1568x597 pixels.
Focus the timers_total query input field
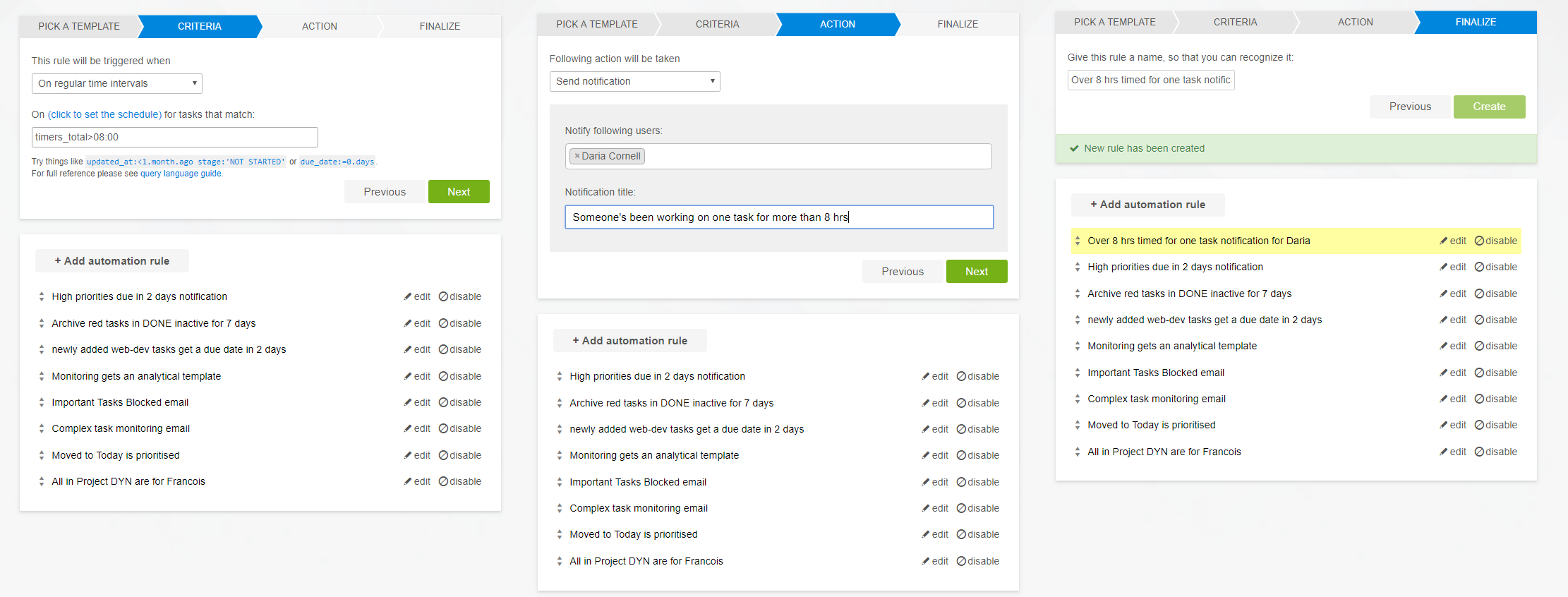(x=174, y=137)
